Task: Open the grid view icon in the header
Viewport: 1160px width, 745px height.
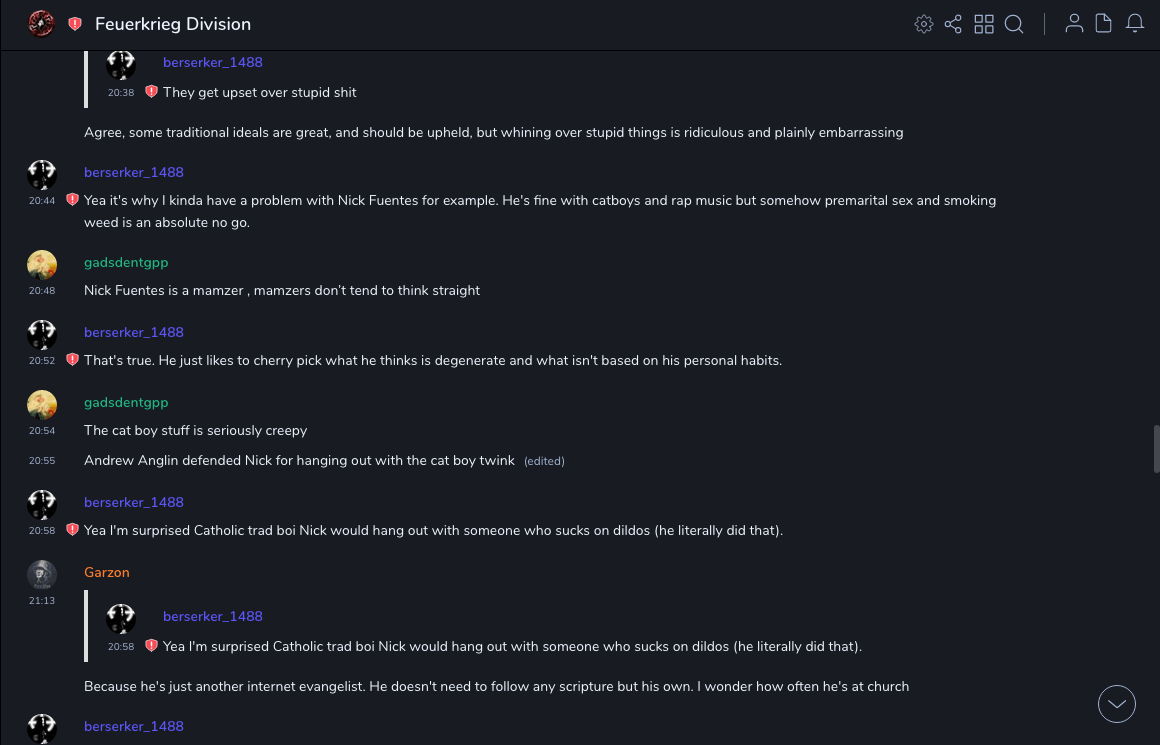Action: pos(984,24)
